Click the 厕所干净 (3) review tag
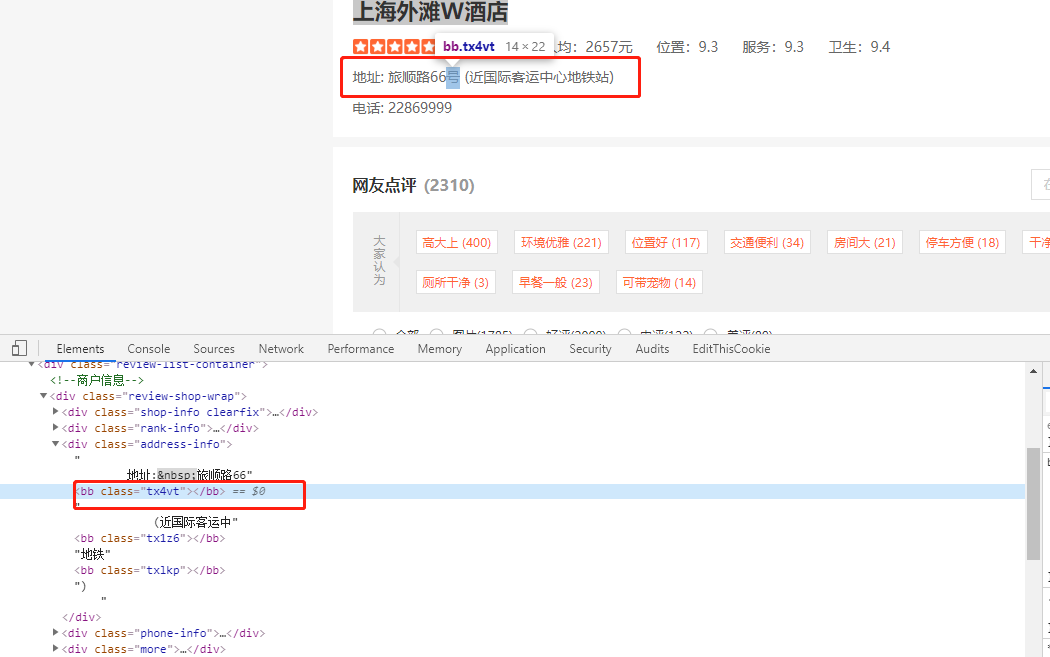This screenshot has width=1050, height=657. pyautogui.click(x=455, y=283)
